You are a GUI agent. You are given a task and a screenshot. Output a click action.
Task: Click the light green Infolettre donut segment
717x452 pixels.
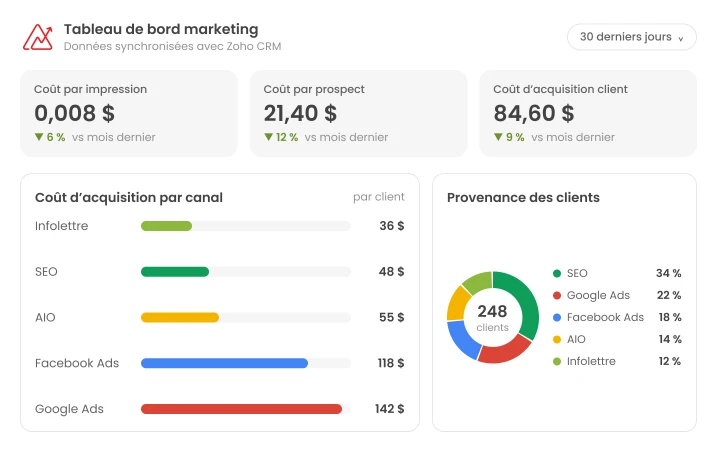479,281
